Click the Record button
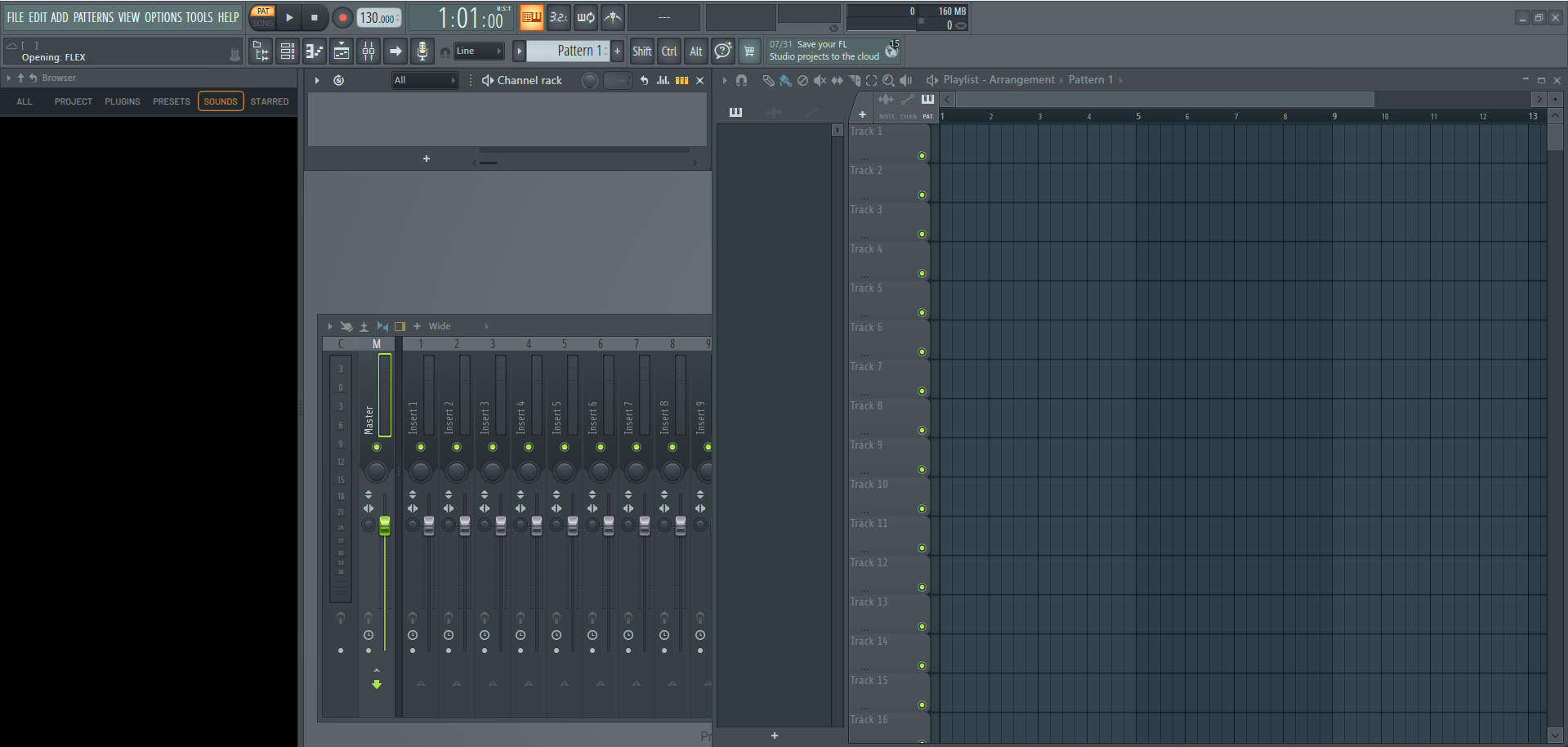The height and width of the screenshot is (747, 1568). 342,17
